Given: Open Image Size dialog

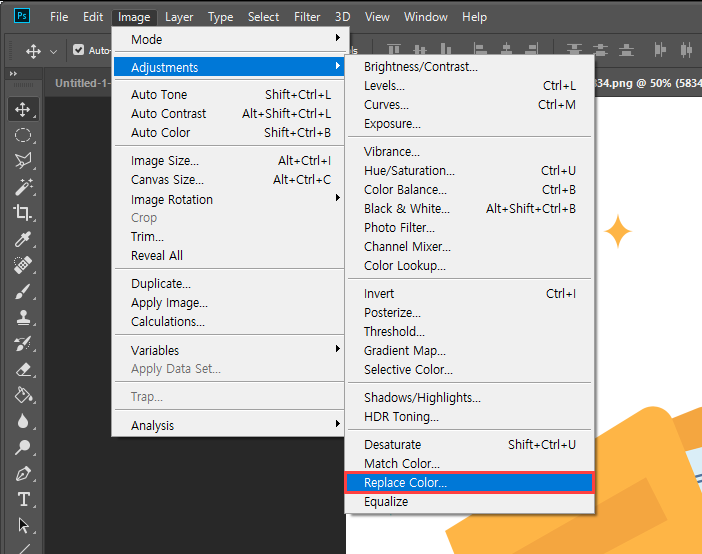Looking at the screenshot, I should (228, 161).
